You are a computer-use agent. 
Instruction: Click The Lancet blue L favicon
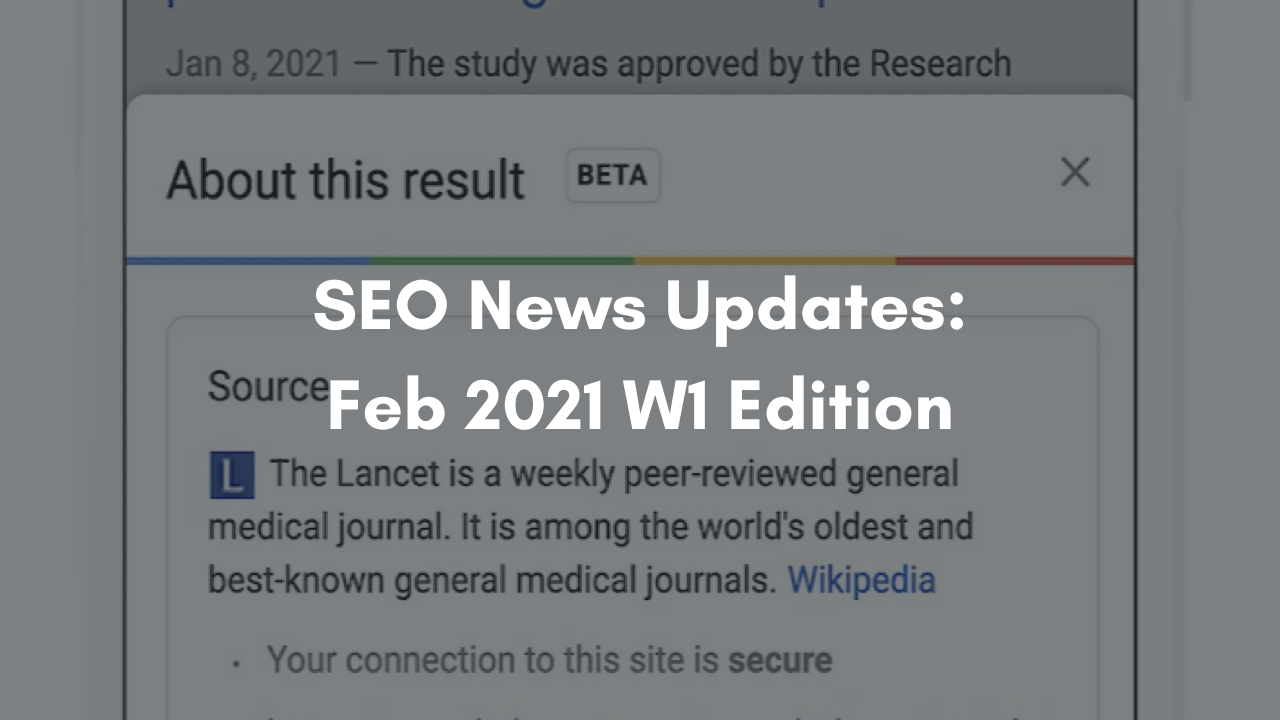[232, 475]
